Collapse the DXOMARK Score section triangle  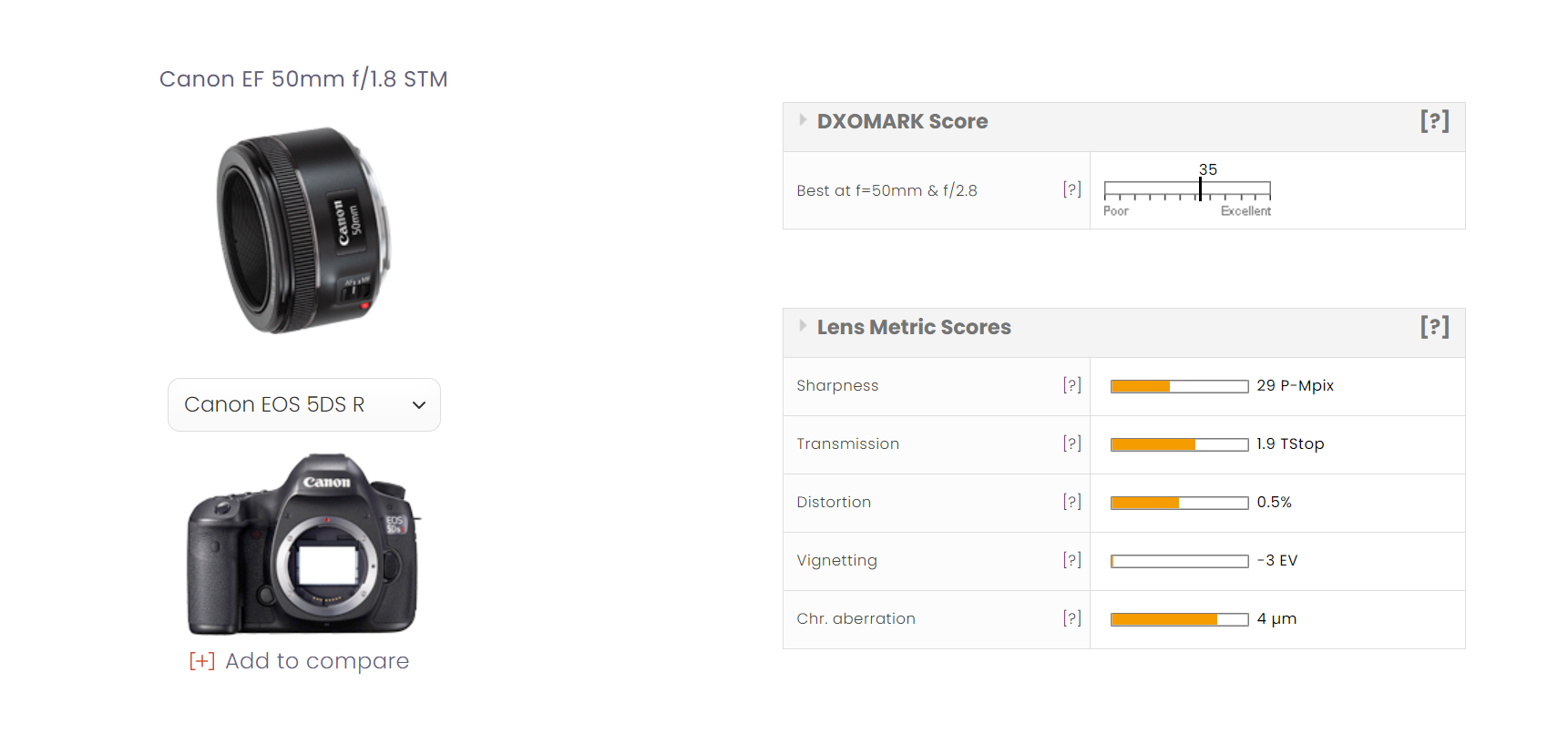(x=803, y=120)
